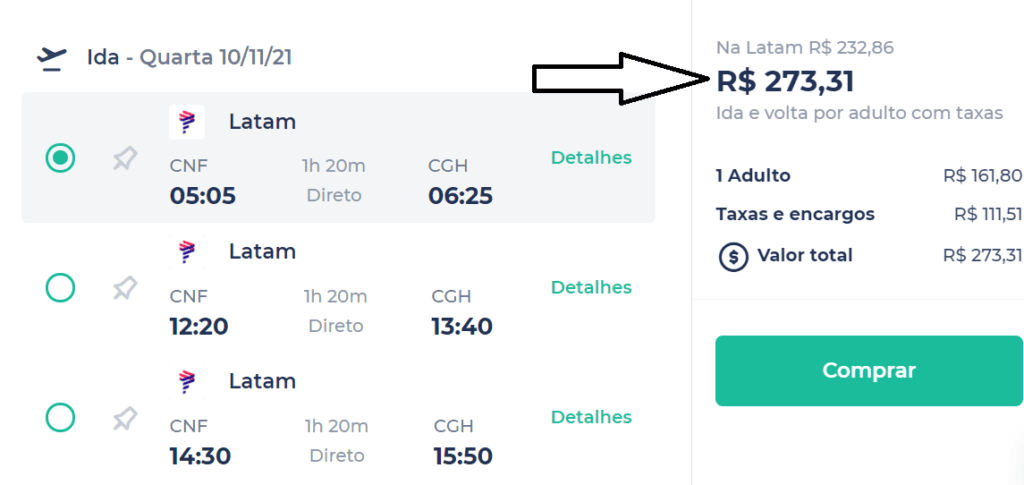Click the Latam logo on 14:30 flight
This screenshot has height=485, width=1024.
[187, 381]
